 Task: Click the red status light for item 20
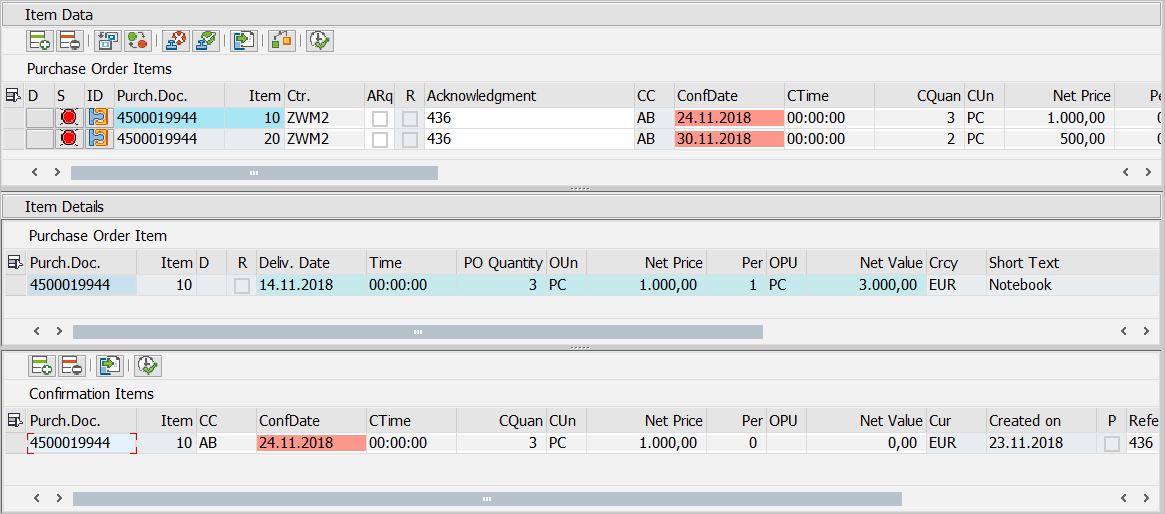pyautogui.click(x=68, y=139)
